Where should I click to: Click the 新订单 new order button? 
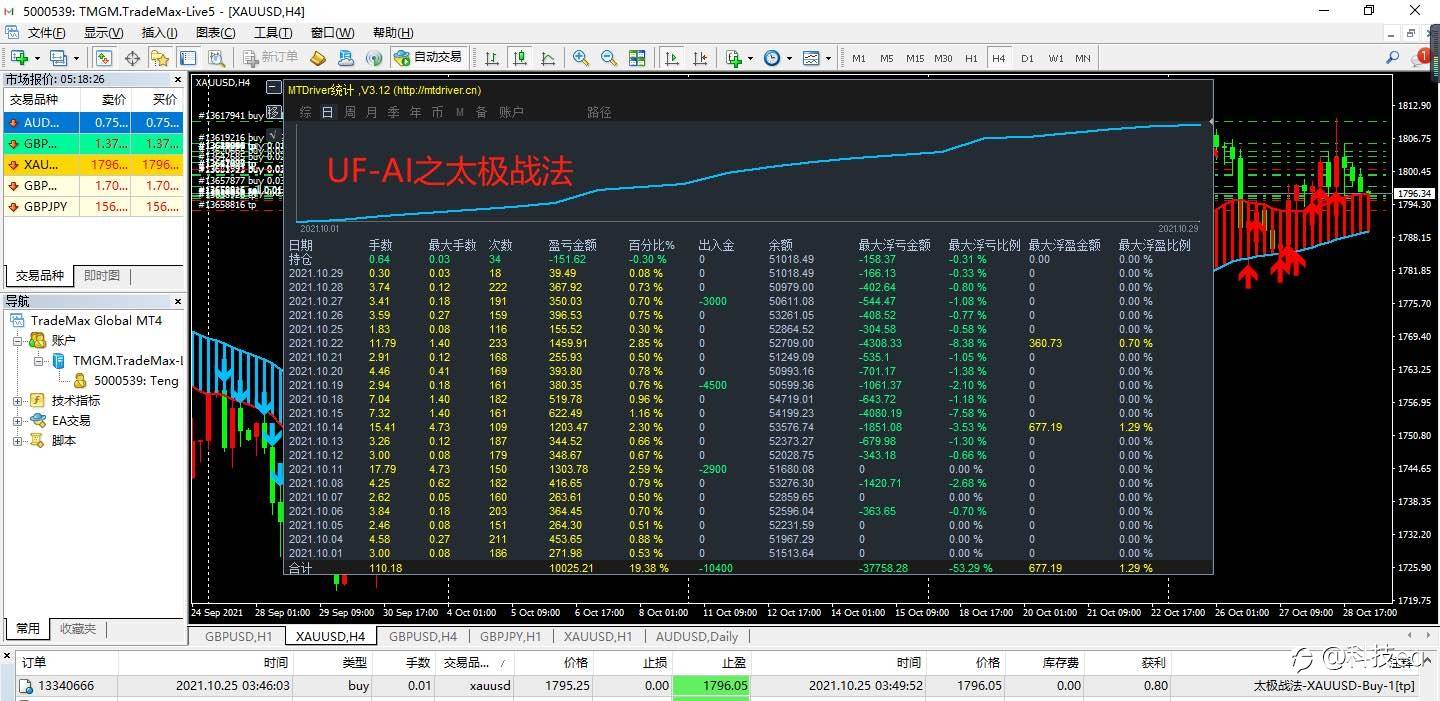(x=271, y=58)
